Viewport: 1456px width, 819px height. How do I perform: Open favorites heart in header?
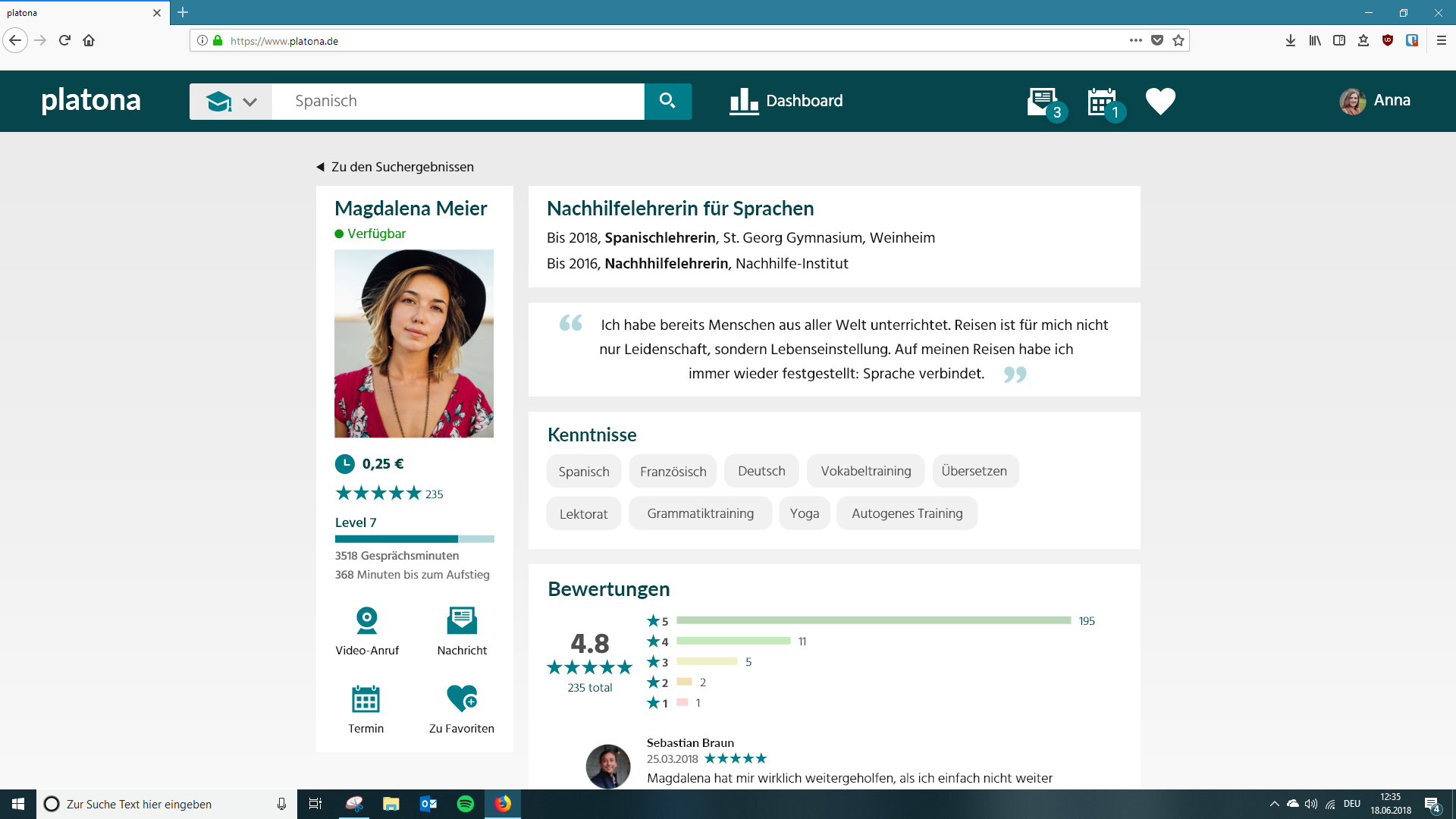(1160, 101)
